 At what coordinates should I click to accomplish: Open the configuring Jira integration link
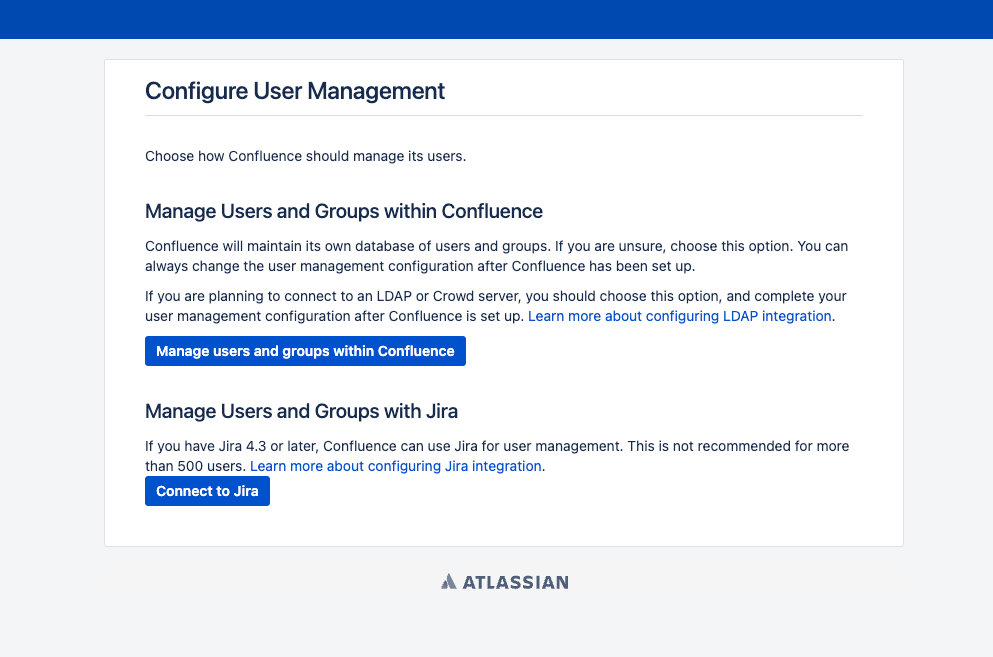point(396,466)
